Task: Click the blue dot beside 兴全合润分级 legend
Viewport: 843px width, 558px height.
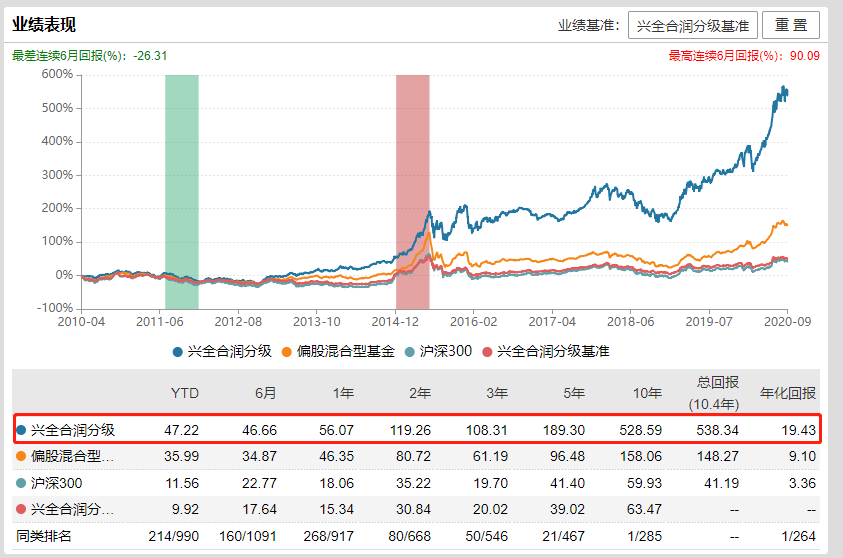Action: point(177,352)
